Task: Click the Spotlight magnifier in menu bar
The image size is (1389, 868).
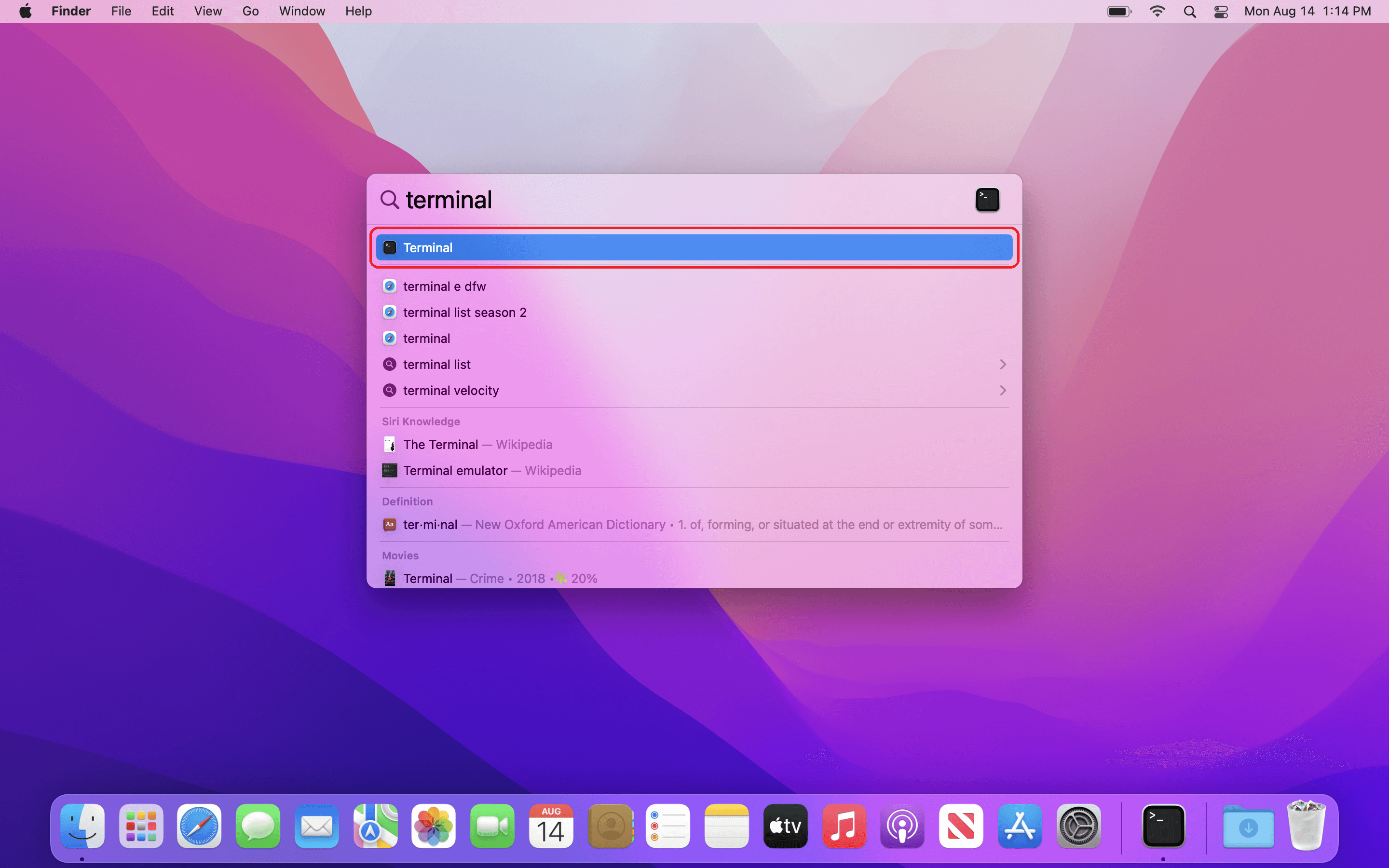Action: [1189, 12]
